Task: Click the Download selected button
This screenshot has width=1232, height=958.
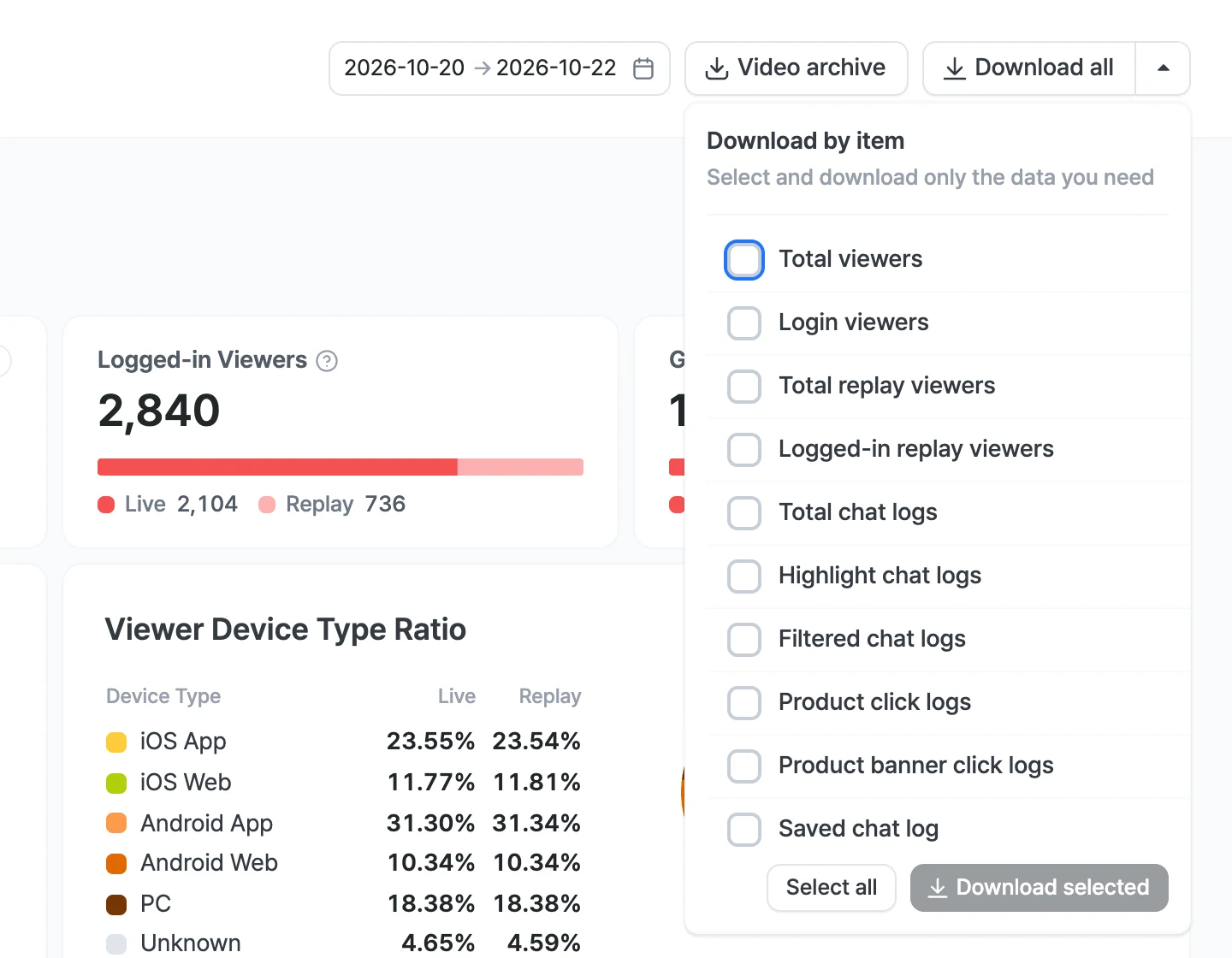Action: [1039, 888]
